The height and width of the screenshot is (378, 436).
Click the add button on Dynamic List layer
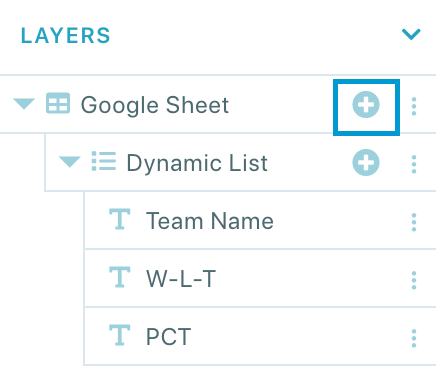366,162
